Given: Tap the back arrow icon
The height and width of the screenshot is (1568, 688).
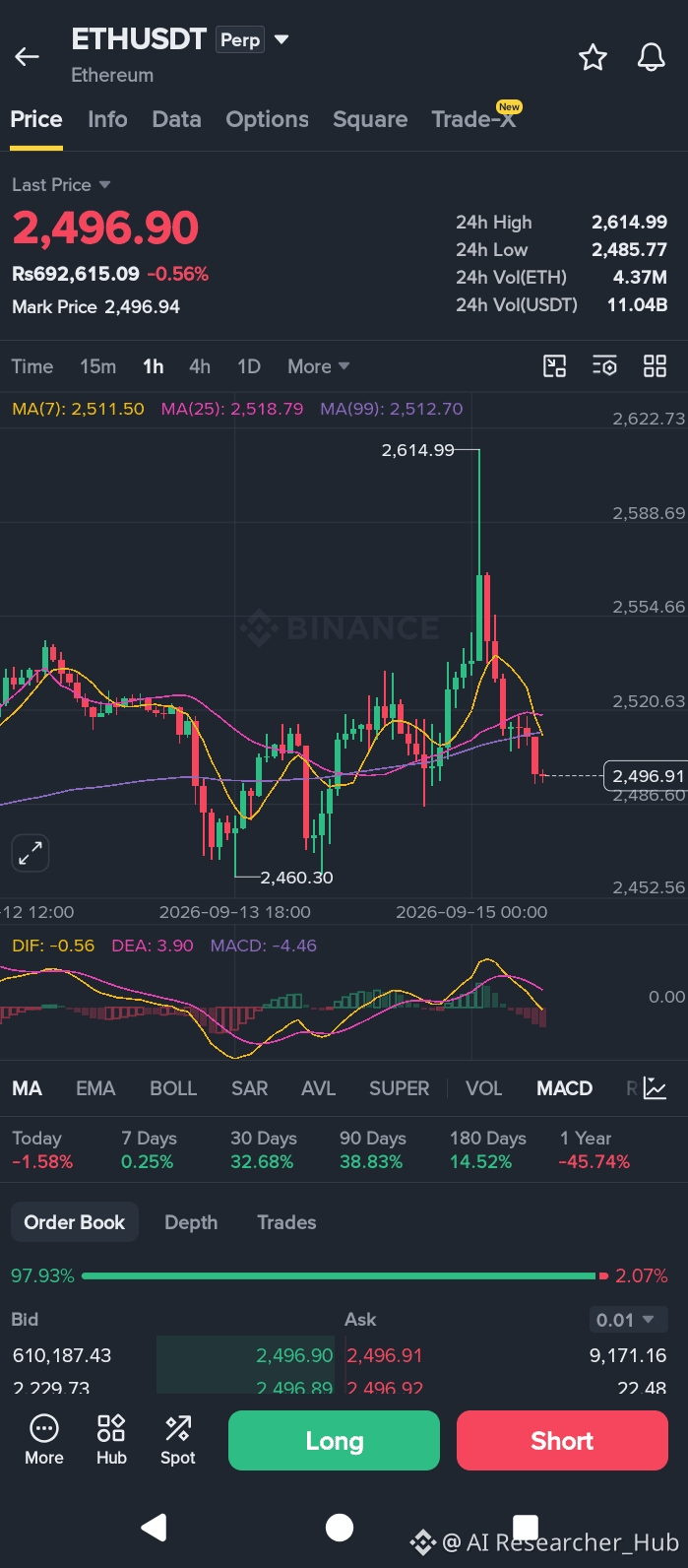Looking at the screenshot, I should [x=27, y=57].
